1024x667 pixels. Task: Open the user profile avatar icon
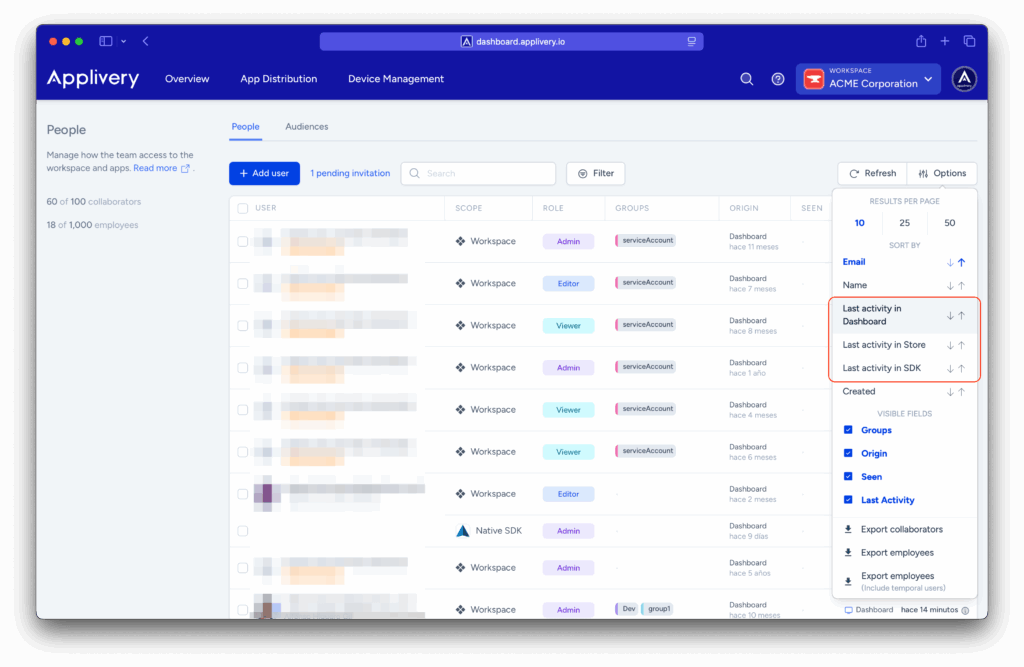[964, 79]
